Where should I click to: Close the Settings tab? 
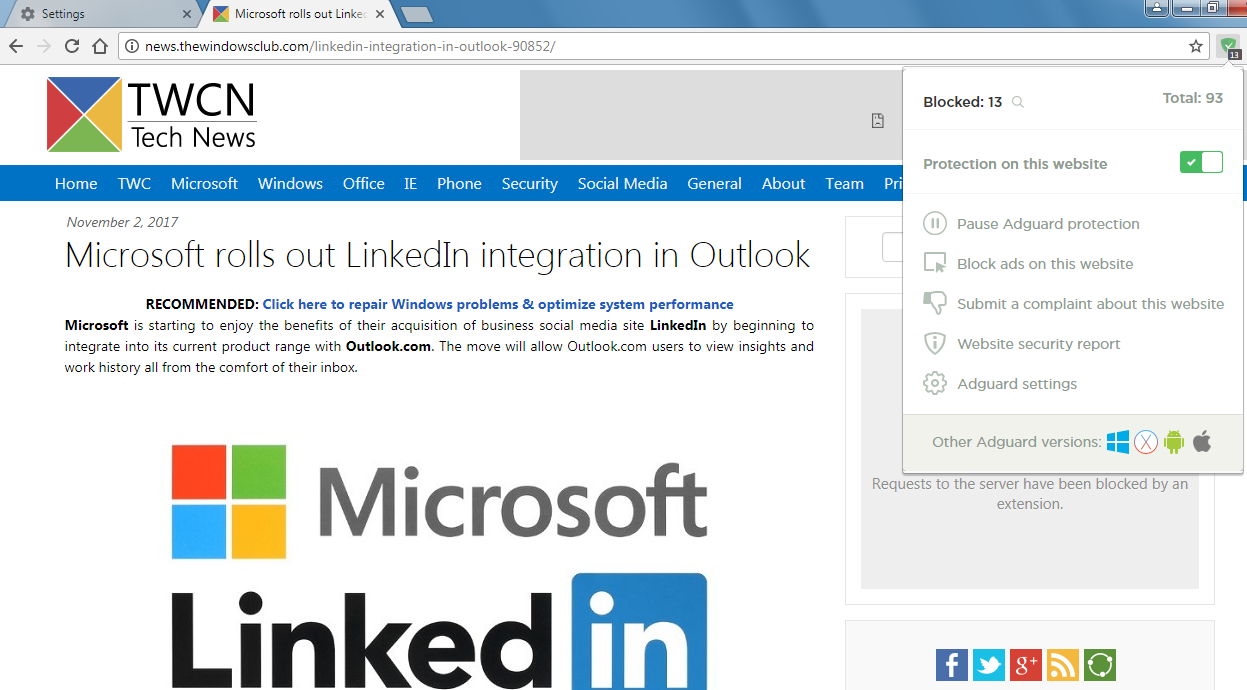[x=186, y=14]
